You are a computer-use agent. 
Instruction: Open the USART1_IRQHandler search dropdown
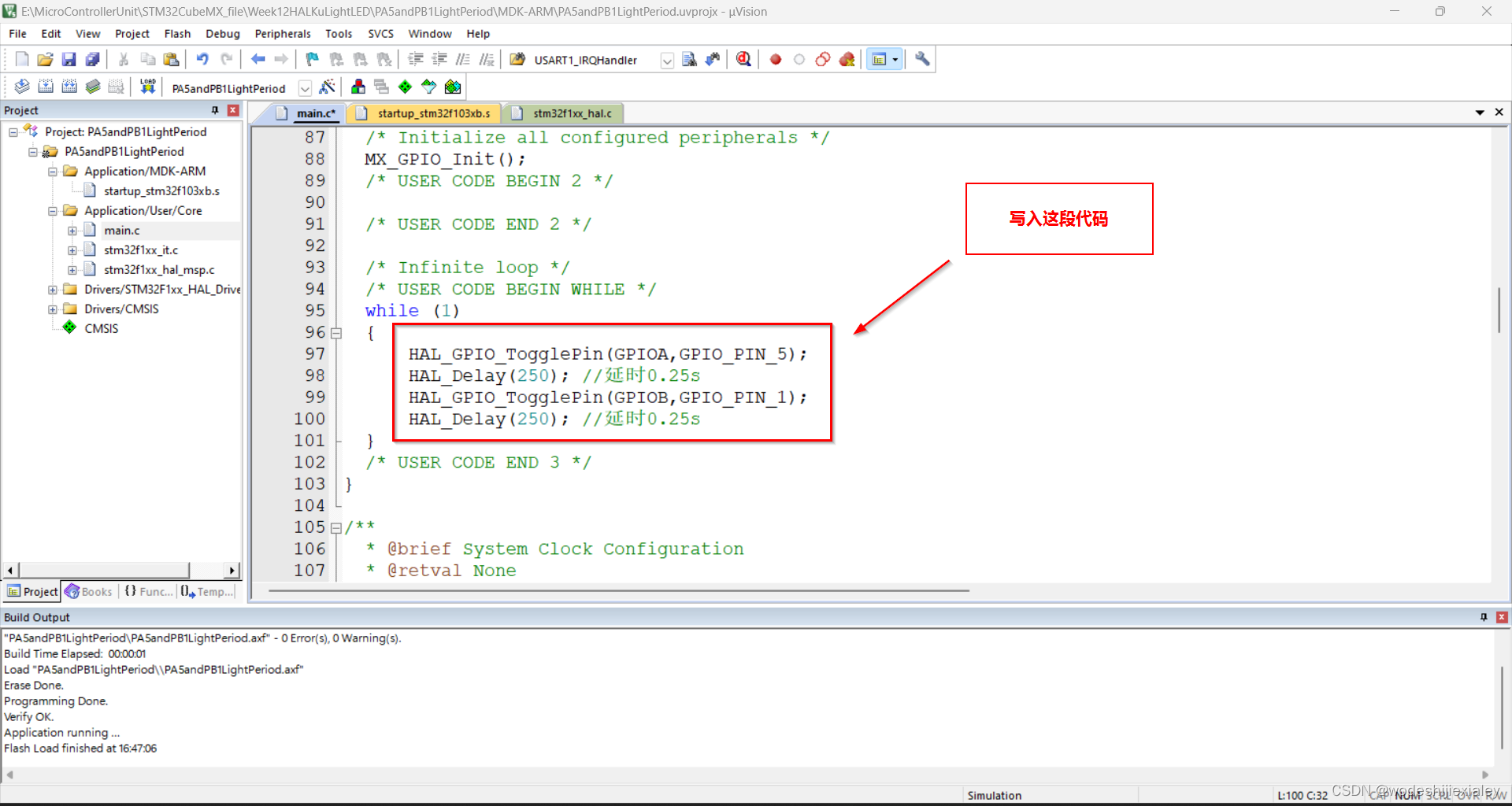click(x=667, y=61)
